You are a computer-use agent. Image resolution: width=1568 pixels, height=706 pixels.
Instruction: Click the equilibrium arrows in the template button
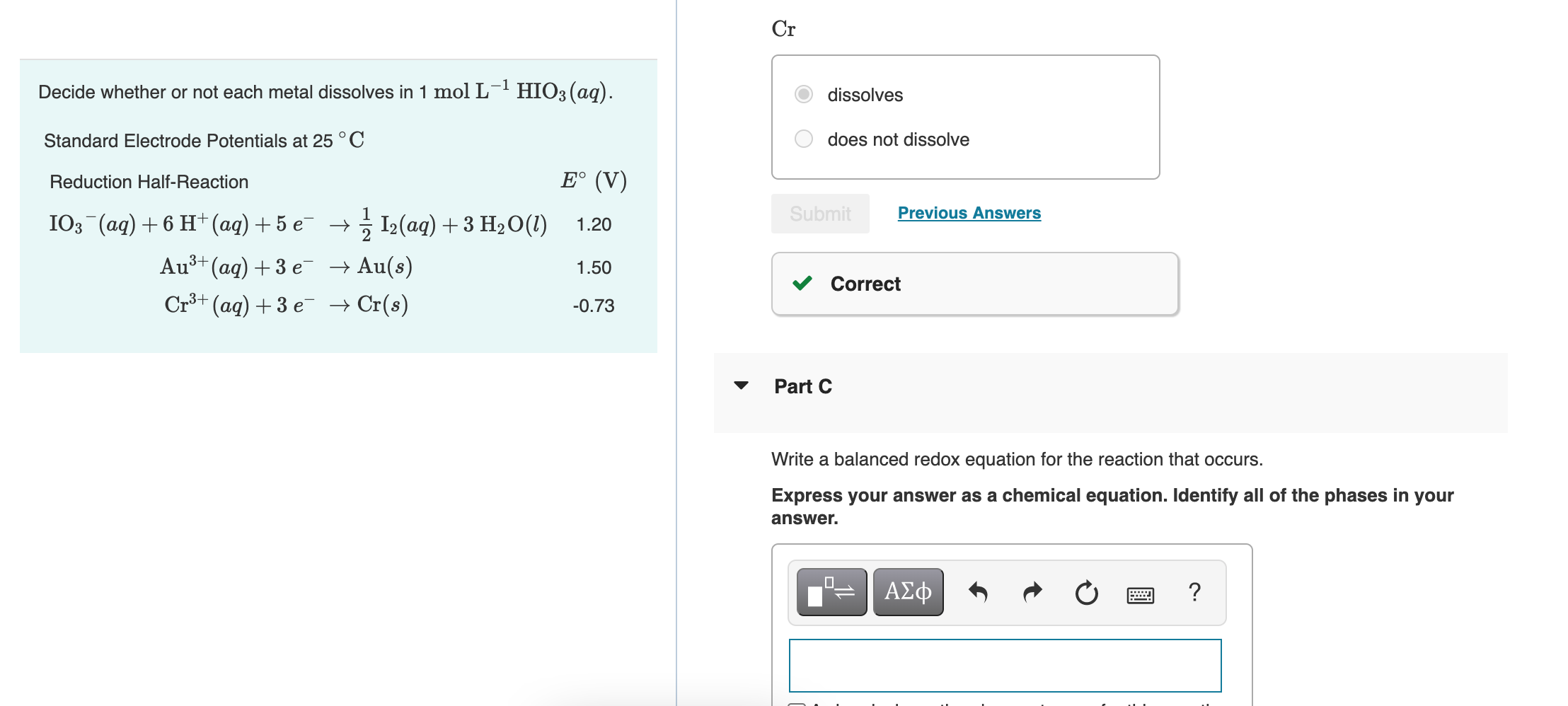[846, 592]
